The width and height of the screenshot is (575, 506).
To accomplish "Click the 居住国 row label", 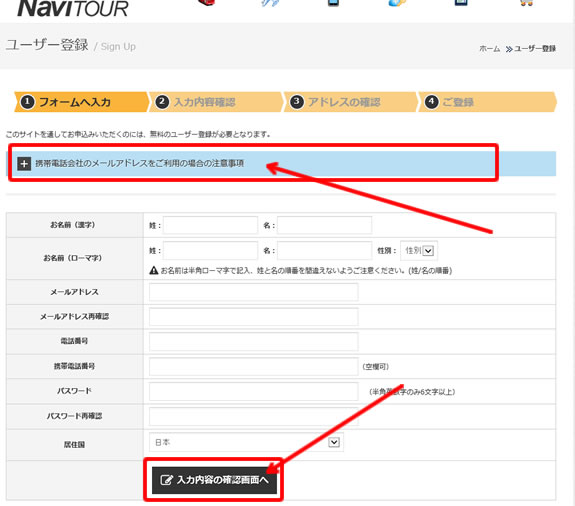I will click(x=74, y=445).
